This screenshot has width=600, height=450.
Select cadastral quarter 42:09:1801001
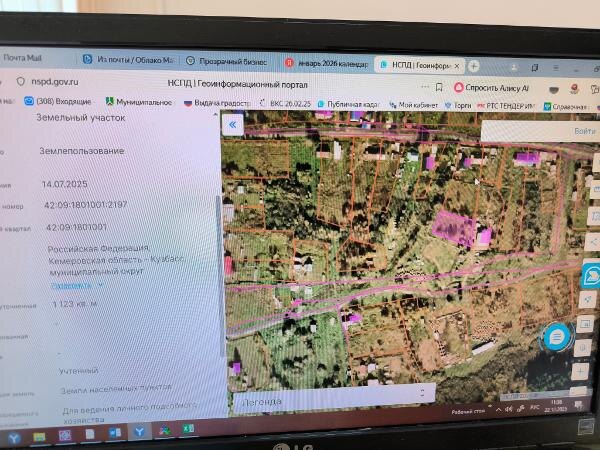[x=76, y=227]
